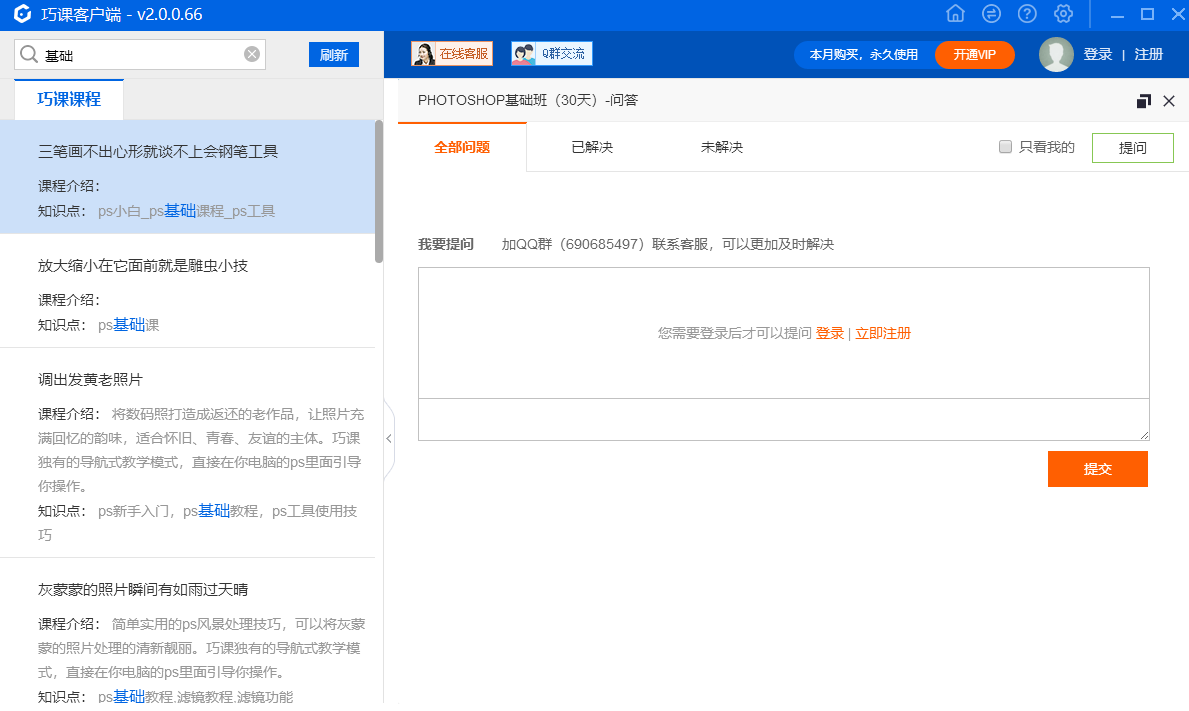The image size is (1189, 711).
Task: Open settings via the gear icon
Action: pyautogui.click(x=1063, y=14)
